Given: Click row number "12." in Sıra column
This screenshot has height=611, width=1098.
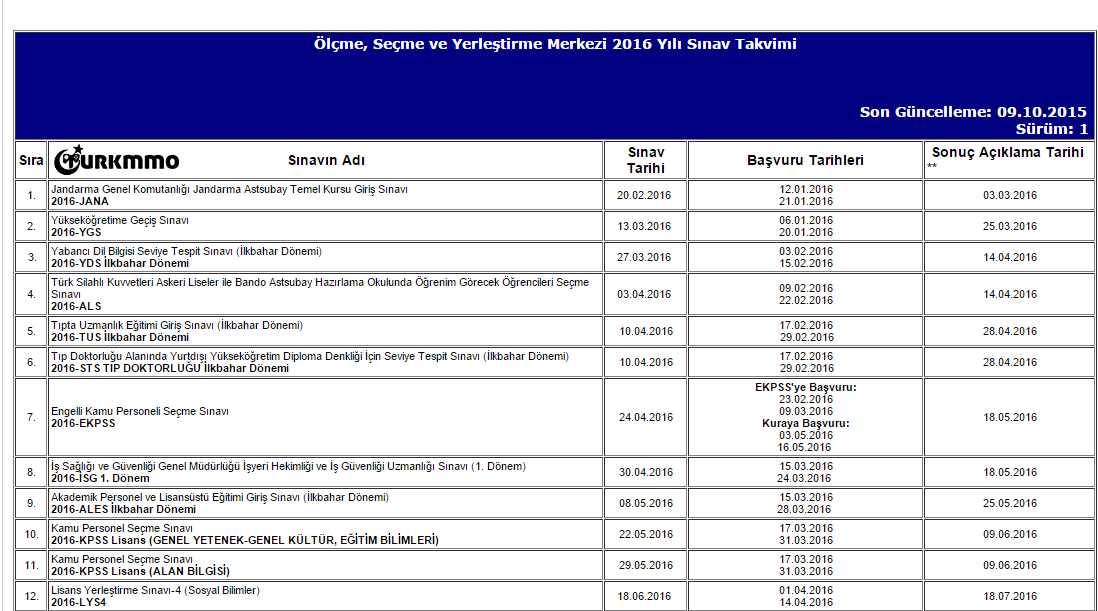Looking at the screenshot, I should click(32, 596).
